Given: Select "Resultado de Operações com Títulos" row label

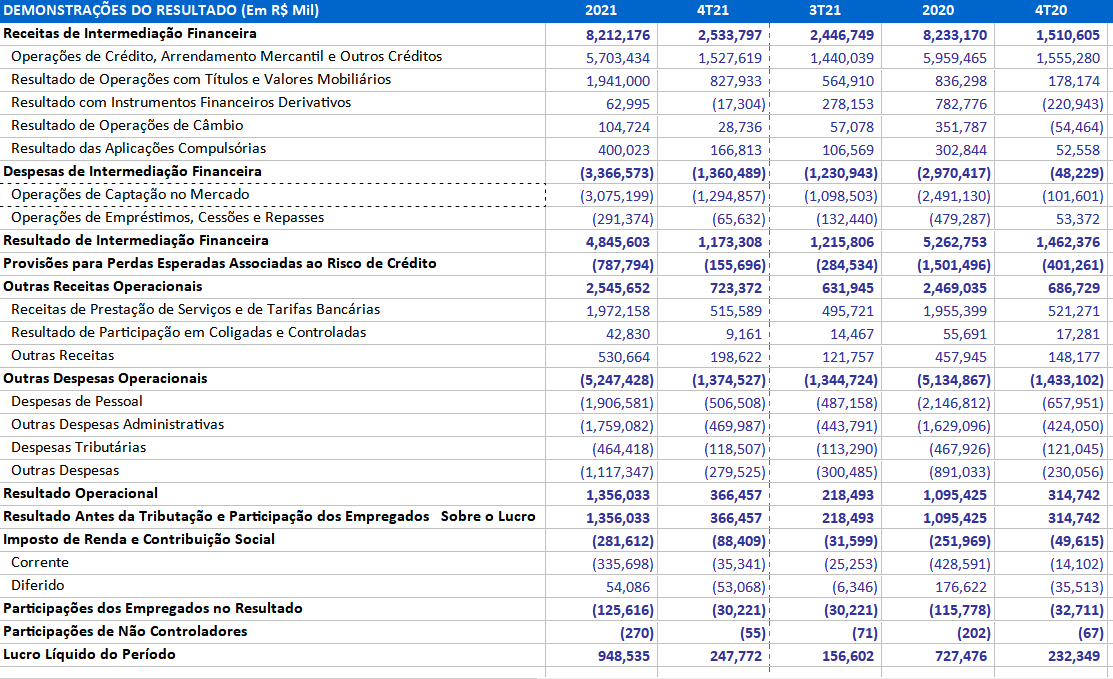Looking at the screenshot, I should [x=201, y=79].
